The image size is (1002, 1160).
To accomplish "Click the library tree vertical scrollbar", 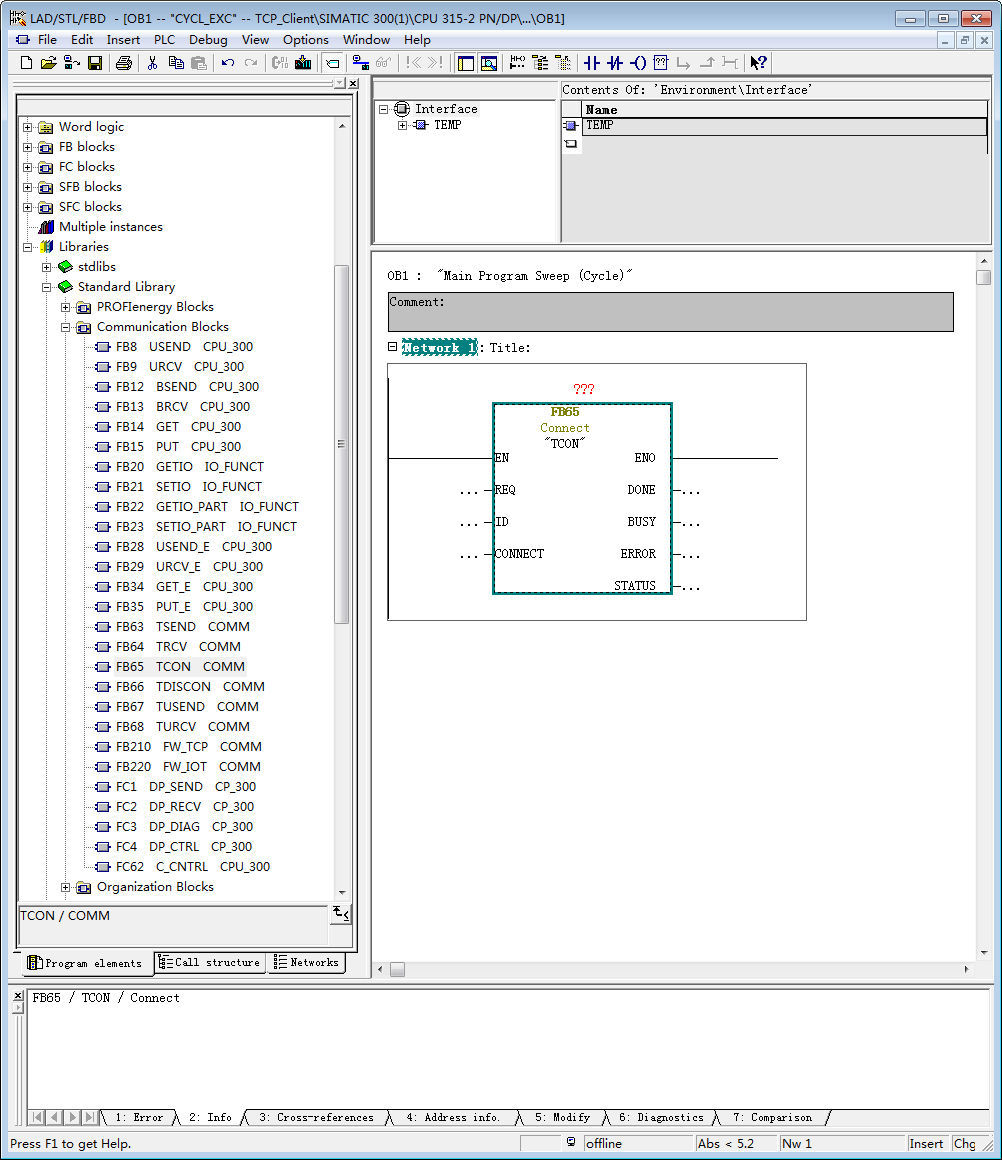I will pos(341,444).
